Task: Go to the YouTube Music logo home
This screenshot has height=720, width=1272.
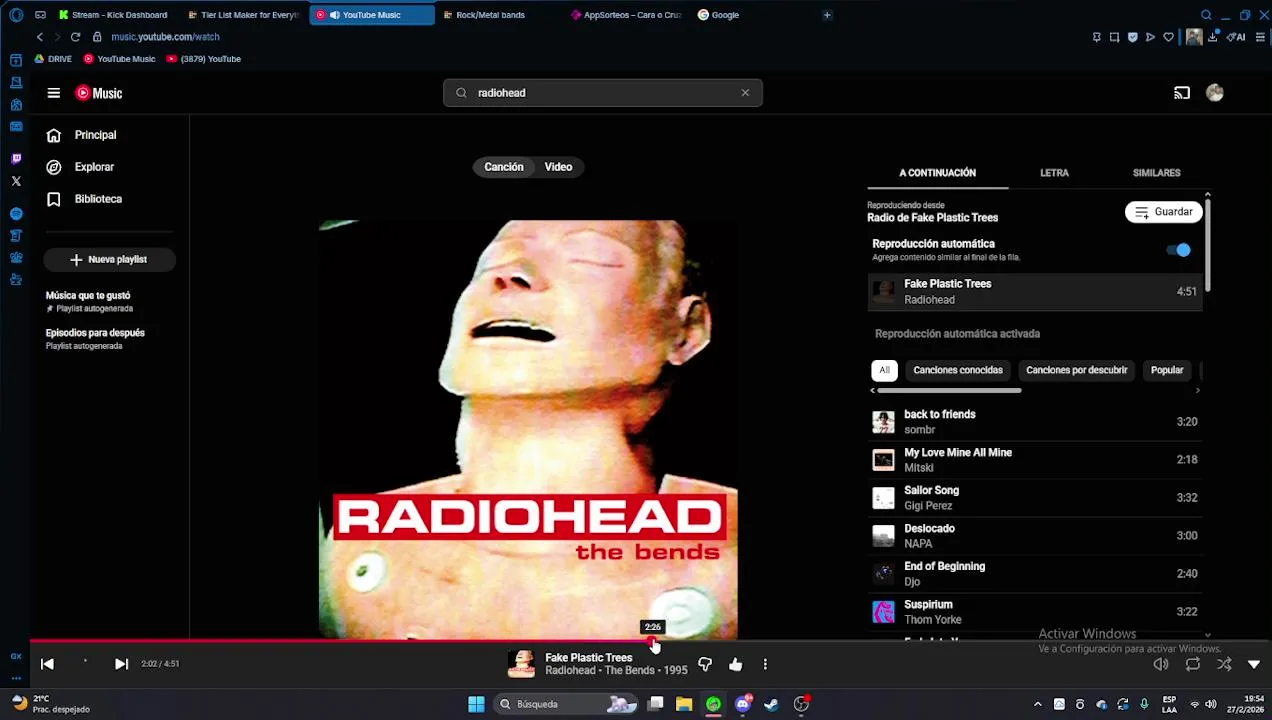Action: (98, 93)
